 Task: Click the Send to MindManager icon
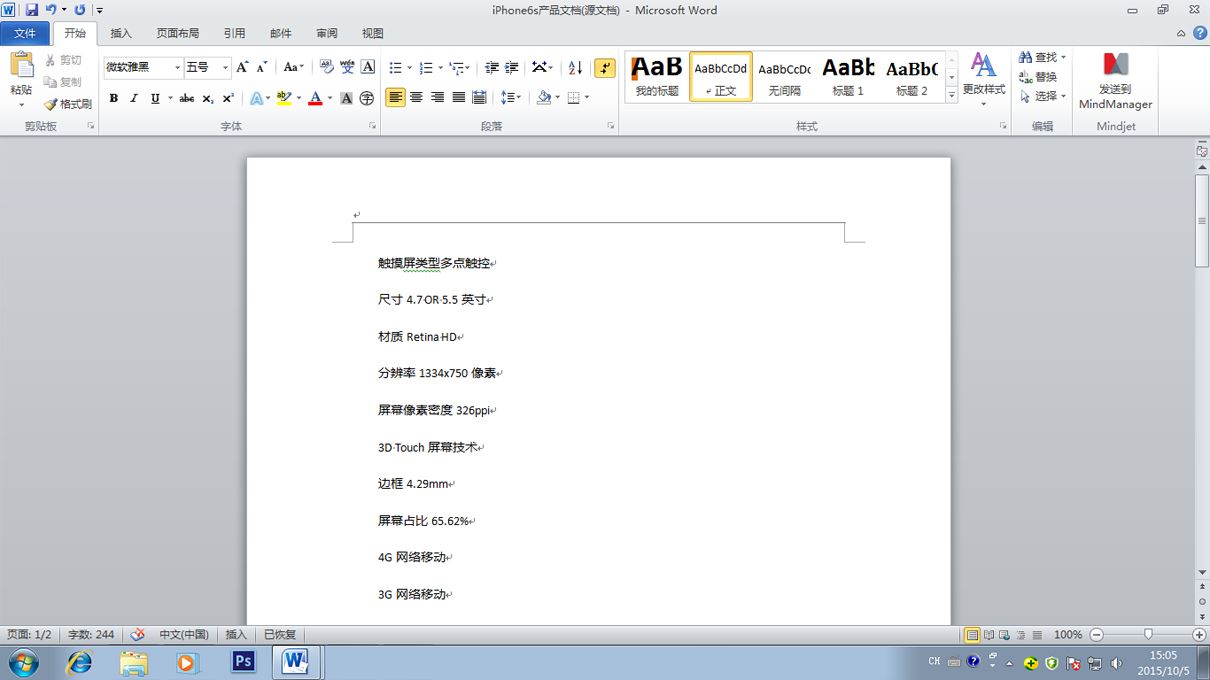coord(1116,66)
